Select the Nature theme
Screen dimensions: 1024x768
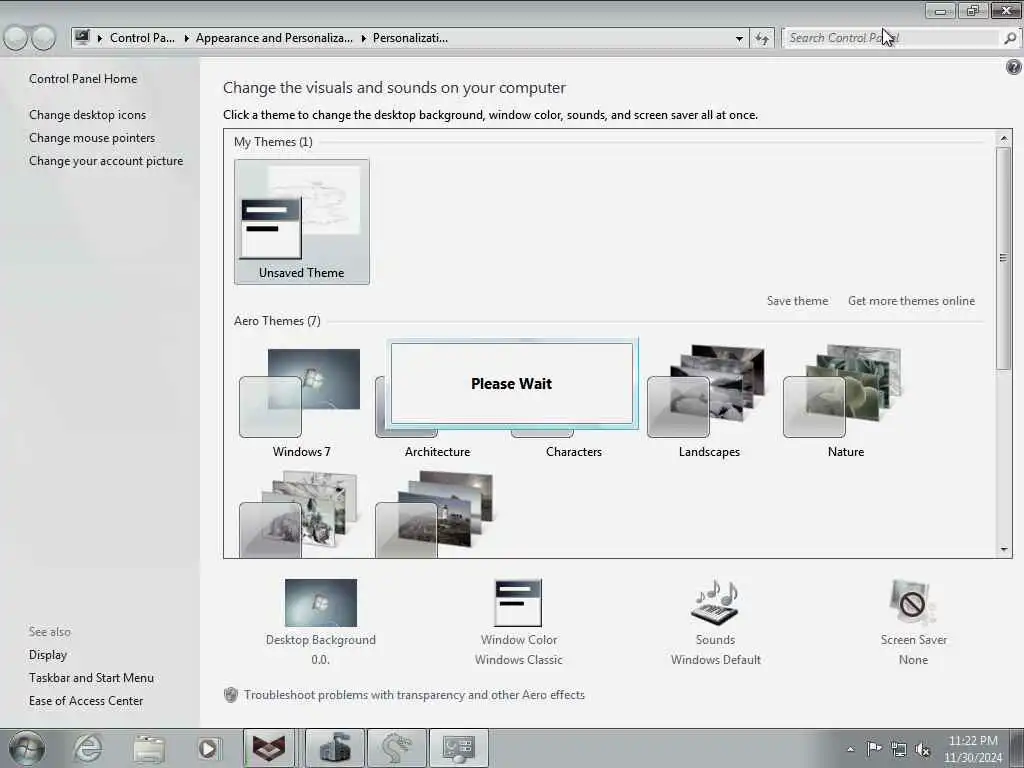click(x=846, y=401)
